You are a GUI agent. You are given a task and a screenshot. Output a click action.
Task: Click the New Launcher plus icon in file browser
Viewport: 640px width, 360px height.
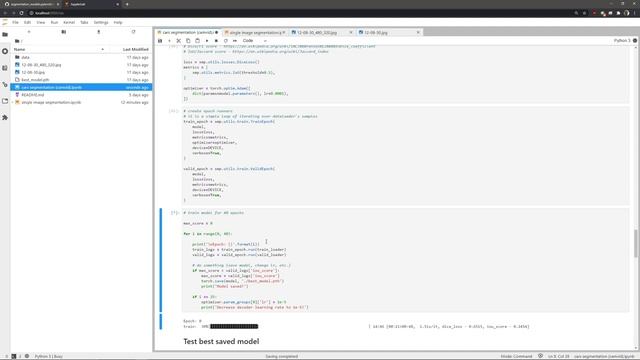point(29,32)
